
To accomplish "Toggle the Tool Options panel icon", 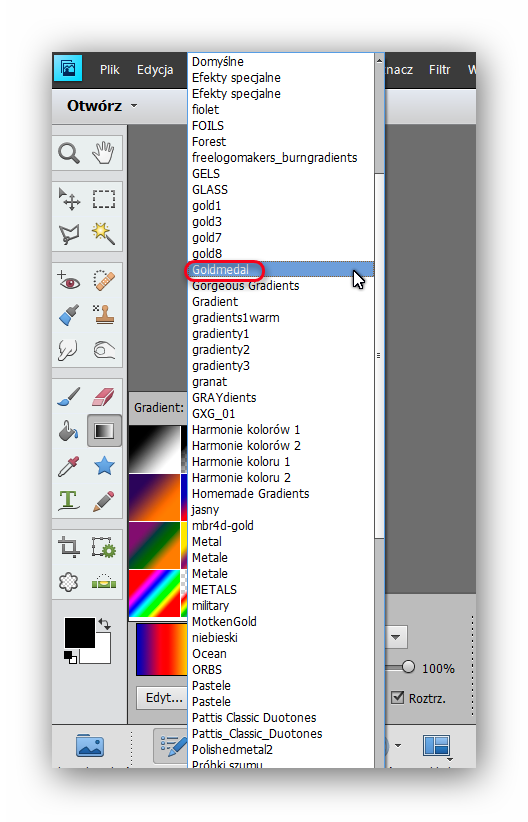I will pyautogui.click(x=172, y=745).
